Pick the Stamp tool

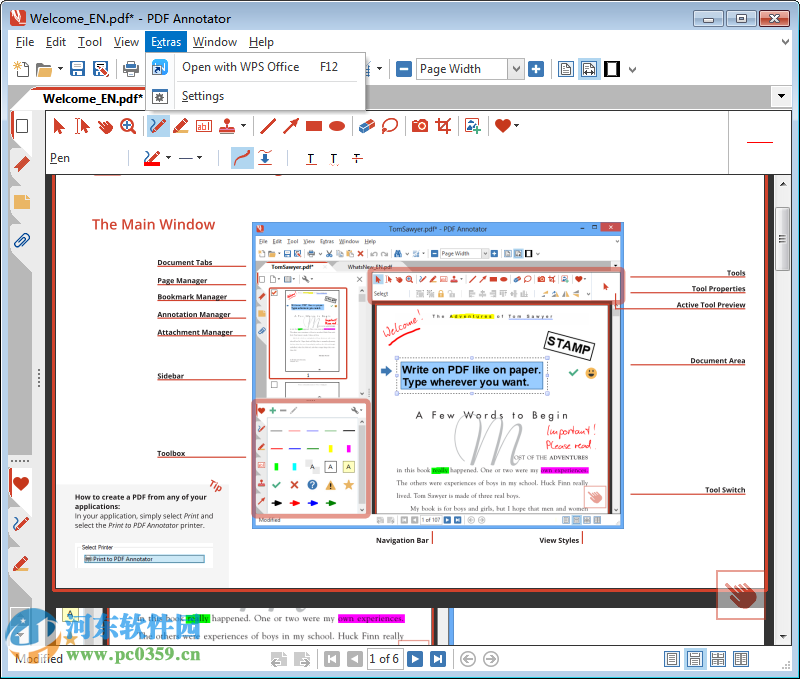tap(228, 126)
